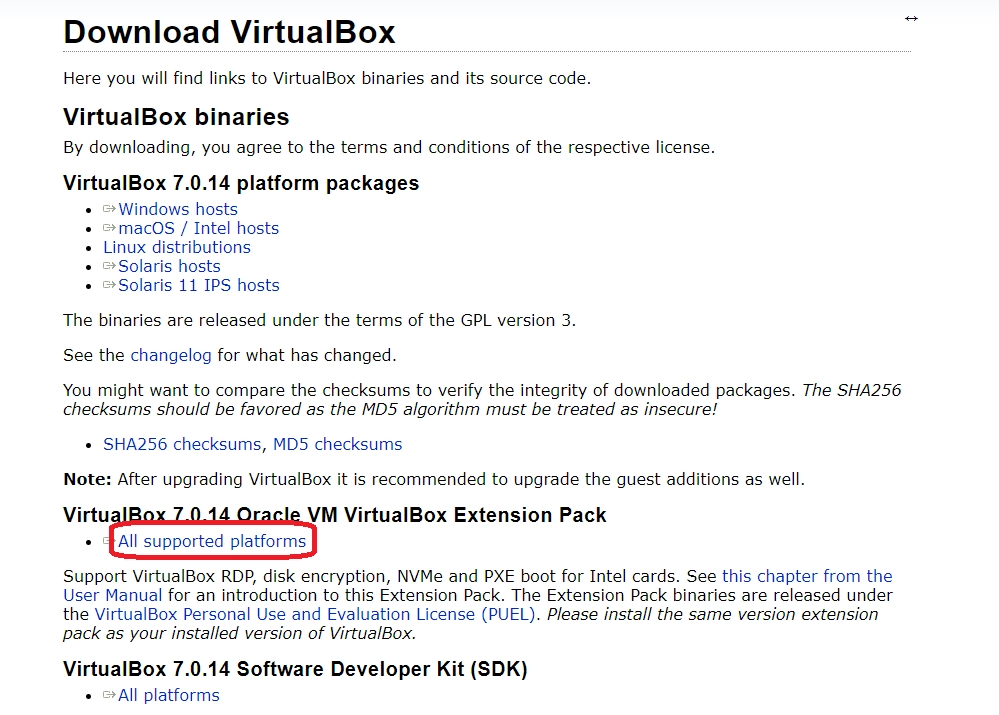The image size is (999, 715).
Task: Click the VirtualBox 7.0.14 platform packages heading
Action: pyautogui.click(x=241, y=184)
